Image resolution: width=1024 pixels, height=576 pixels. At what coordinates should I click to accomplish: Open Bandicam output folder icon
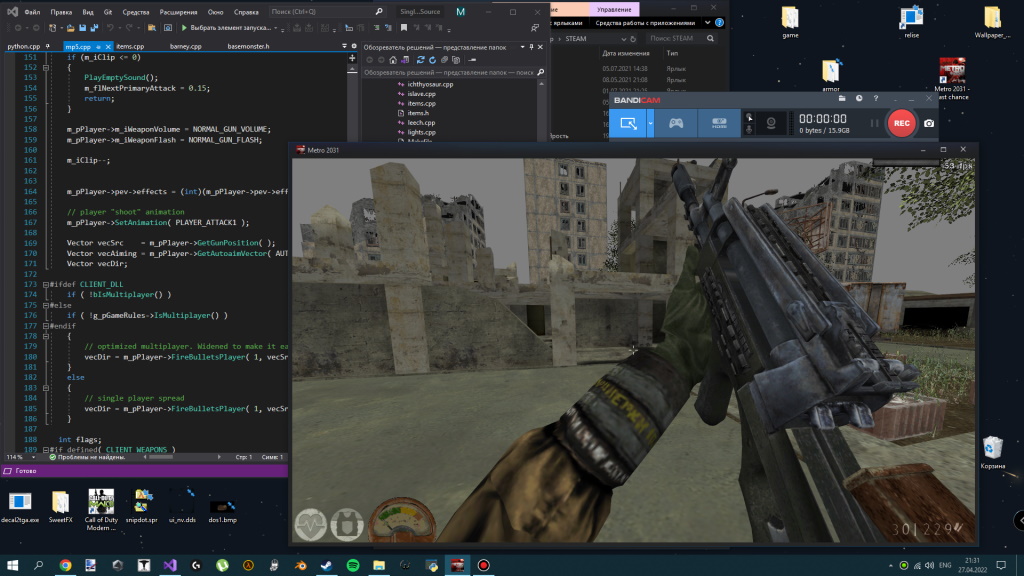click(x=843, y=98)
